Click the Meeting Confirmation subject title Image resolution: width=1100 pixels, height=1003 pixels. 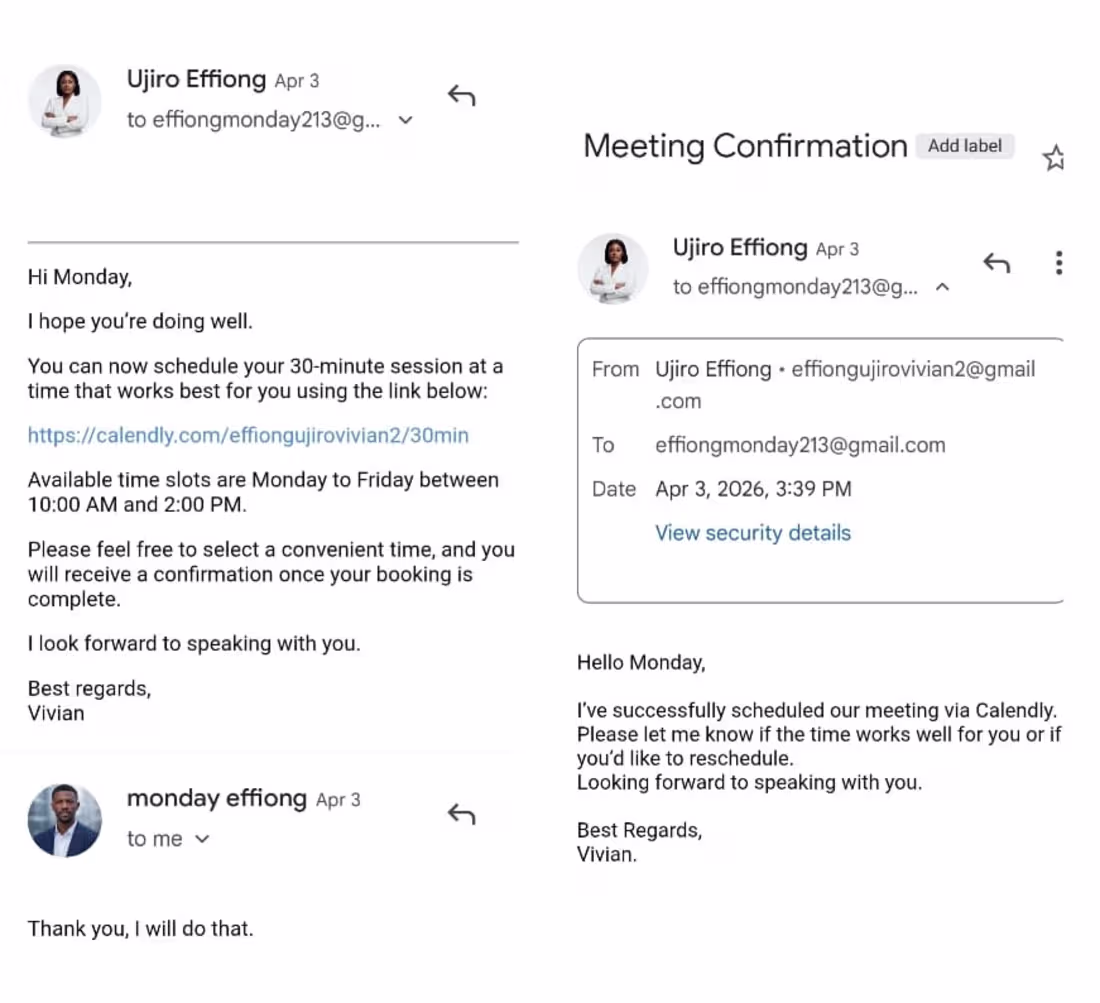coord(745,147)
